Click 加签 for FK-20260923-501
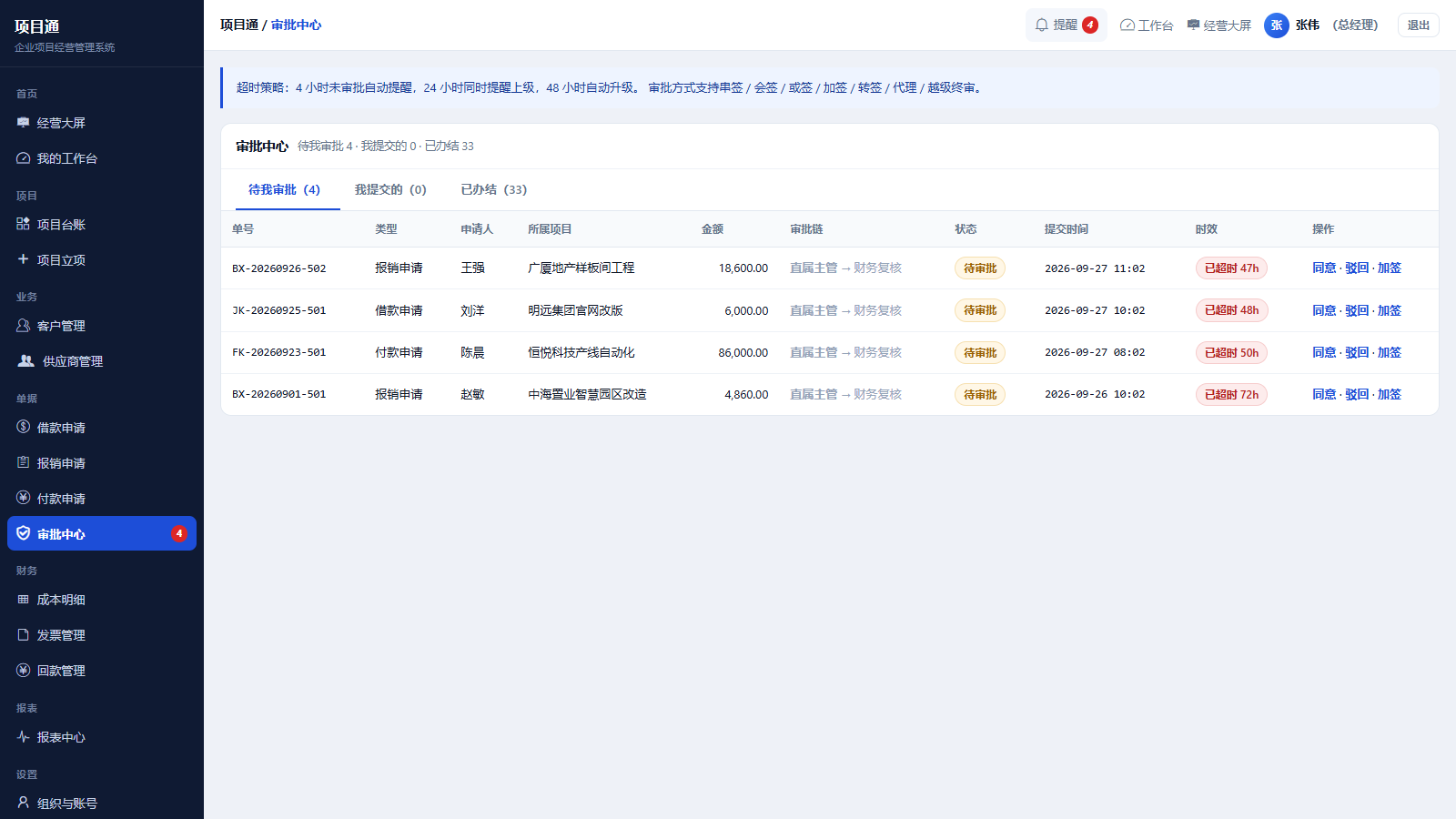 coord(1389,353)
